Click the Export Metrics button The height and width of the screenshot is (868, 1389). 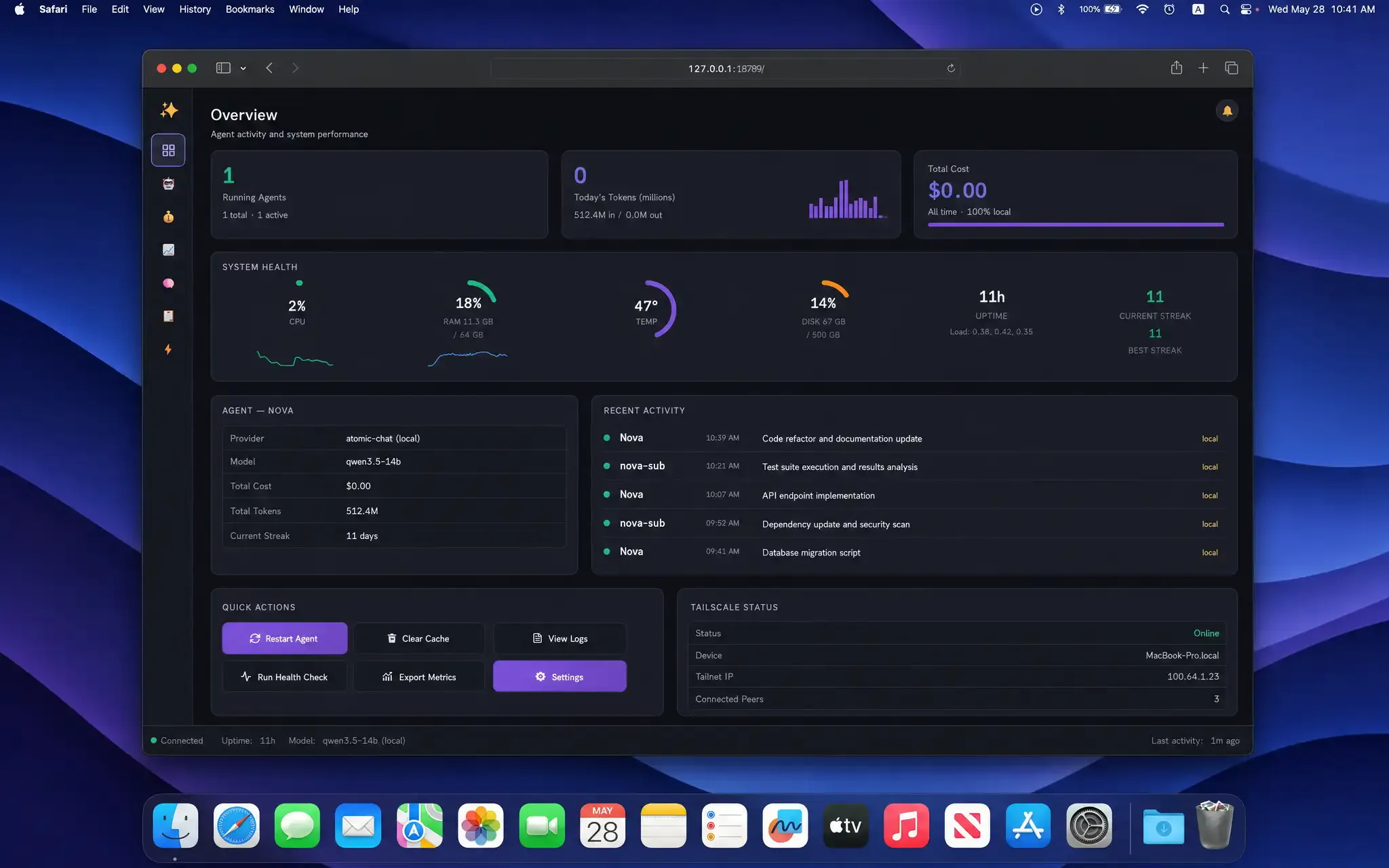[418, 677]
